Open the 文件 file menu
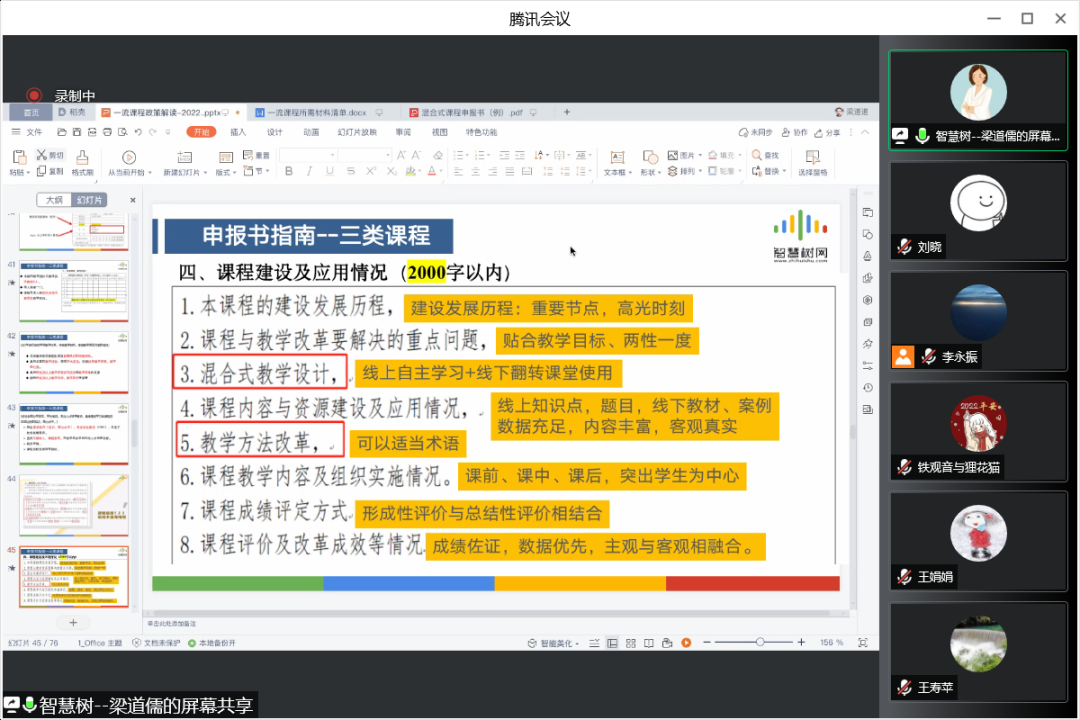Screen dimensions: 1080x720 27,132
